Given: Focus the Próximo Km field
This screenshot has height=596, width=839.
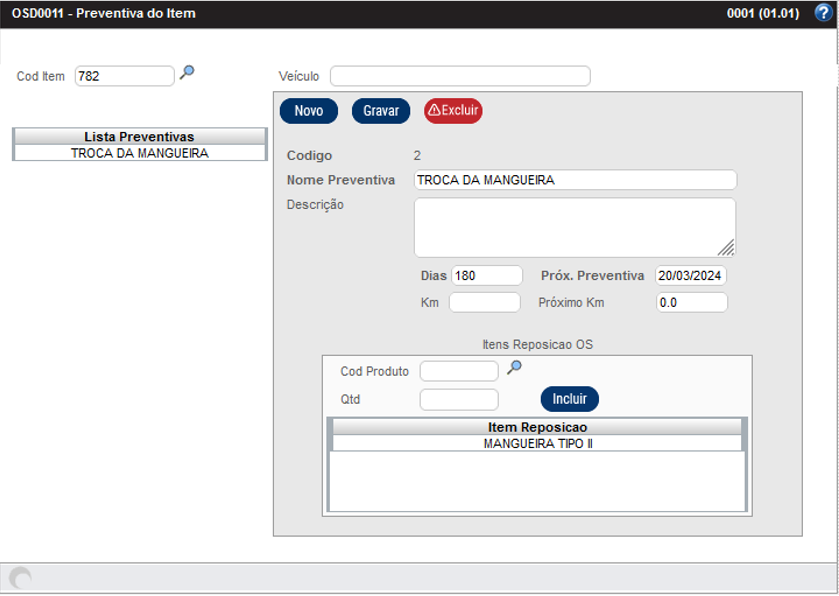Looking at the screenshot, I should [x=691, y=302].
